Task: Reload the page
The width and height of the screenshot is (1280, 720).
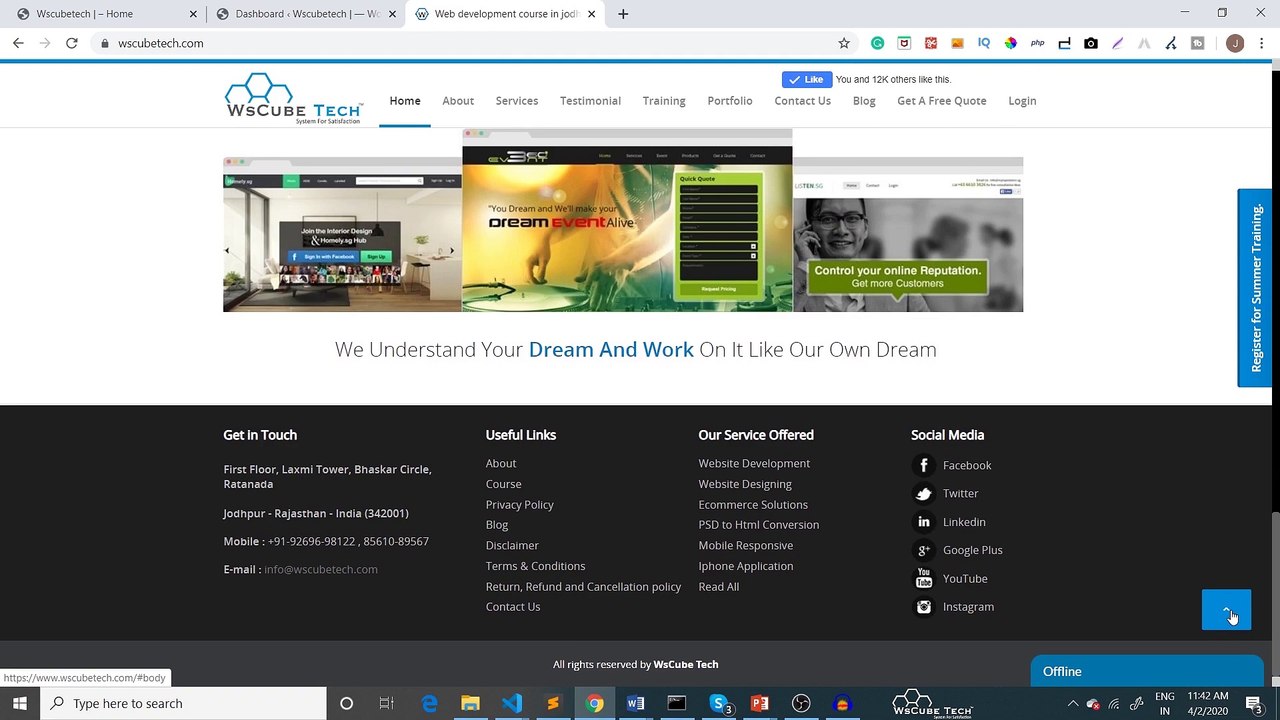Action: [x=72, y=43]
